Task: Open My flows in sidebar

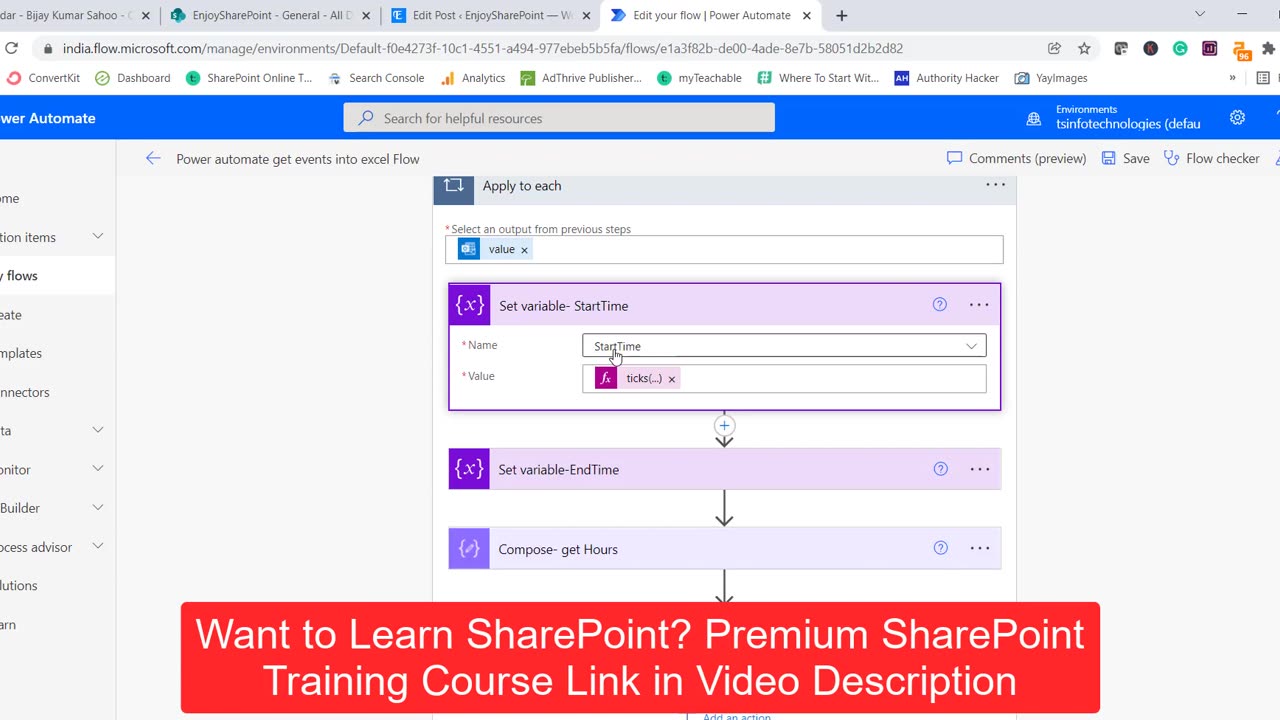Action: coord(57,276)
